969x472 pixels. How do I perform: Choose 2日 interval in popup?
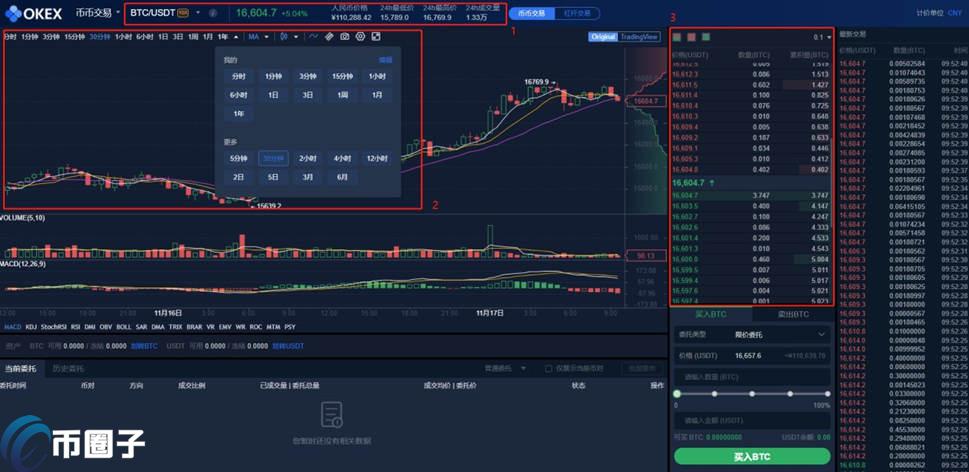(239, 177)
